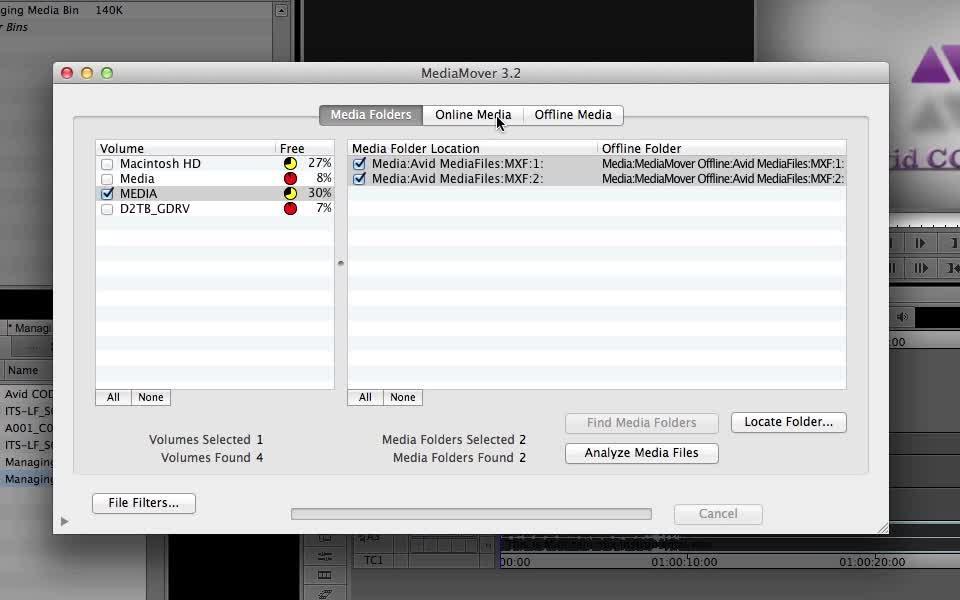Image resolution: width=960 pixels, height=600 pixels.
Task: Click the red free-space icon for lowercase Media volume
Action: point(290,178)
